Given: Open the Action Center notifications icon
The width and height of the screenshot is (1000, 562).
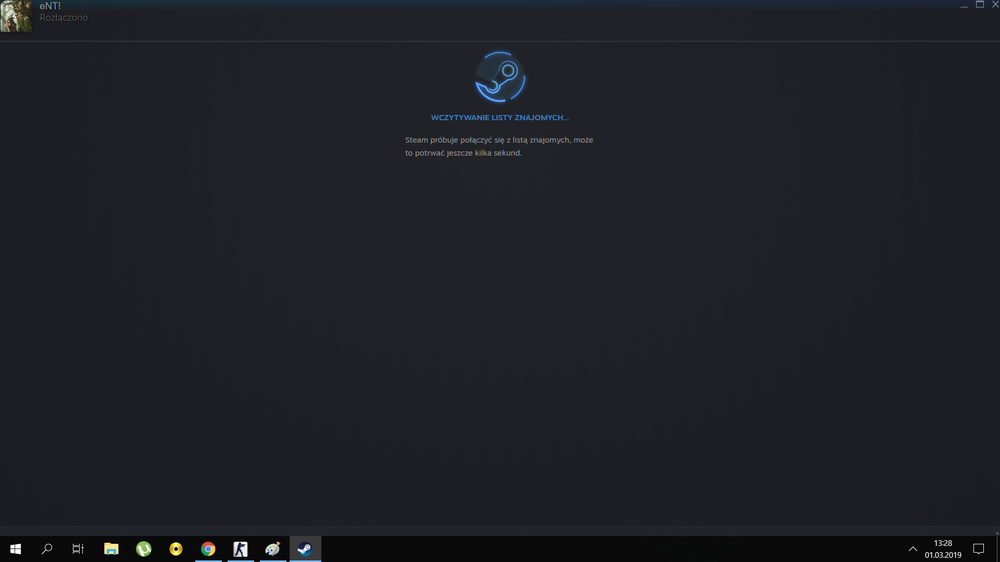Looking at the screenshot, I should [x=978, y=549].
